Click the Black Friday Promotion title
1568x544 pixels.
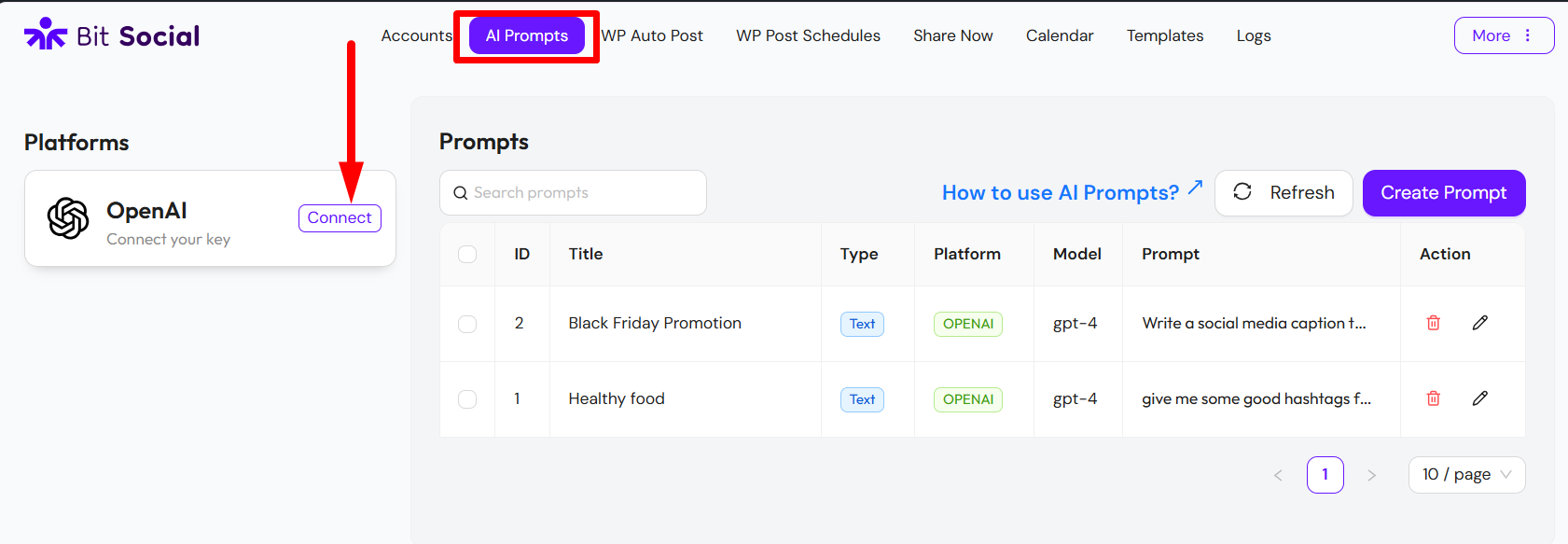655,323
